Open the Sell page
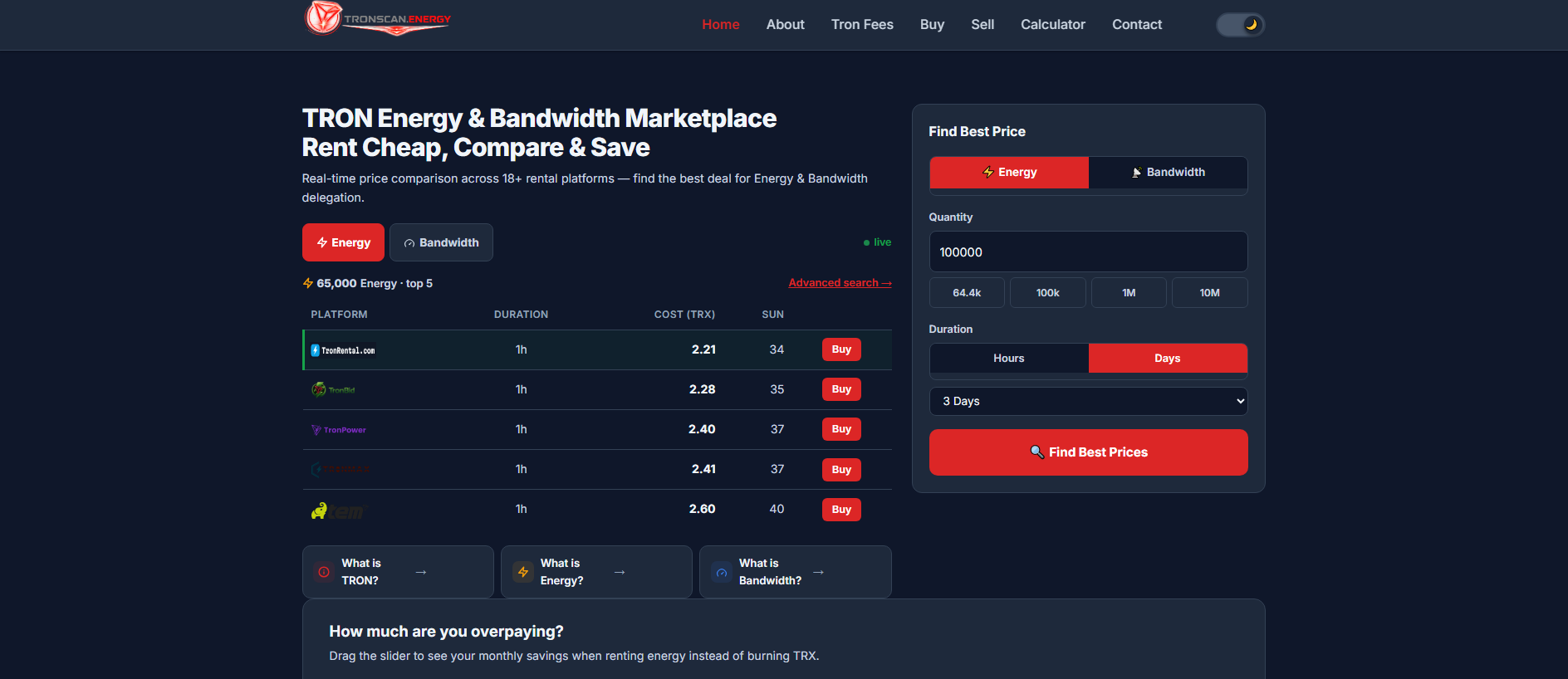1568x679 pixels. pyautogui.click(x=982, y=25)
